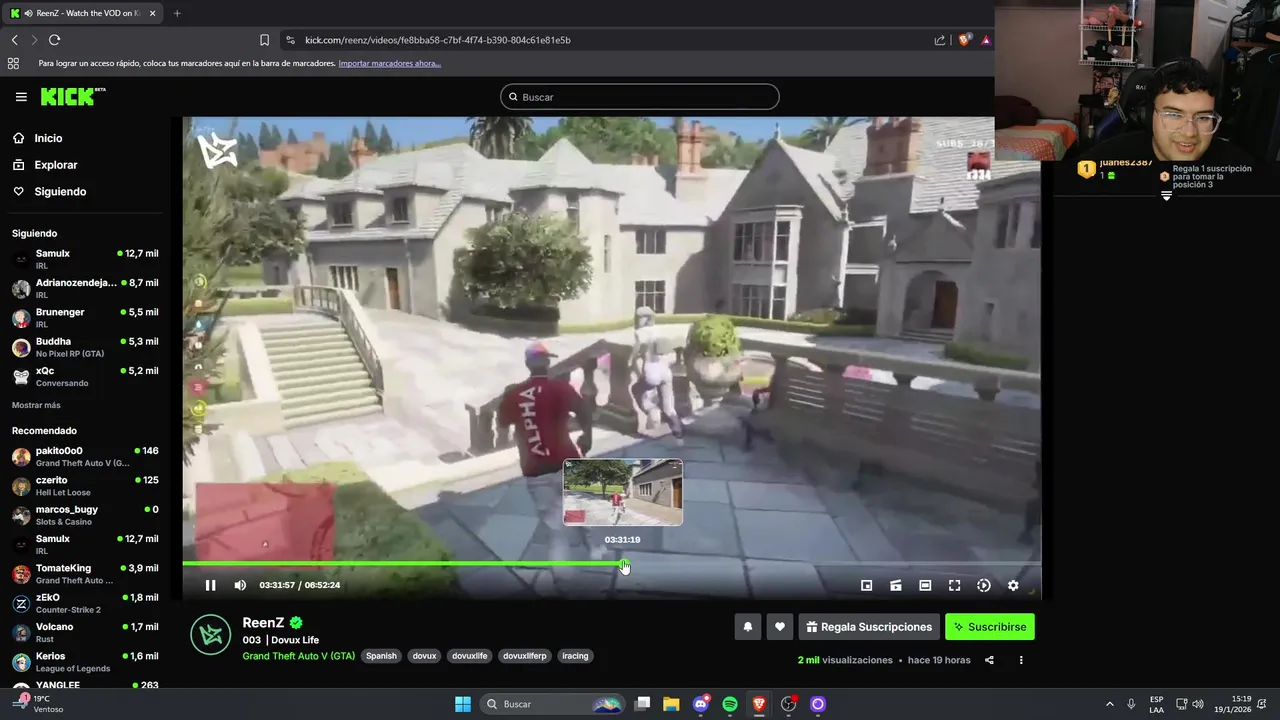Click share icon in the address bar
This screenshot has width=1280, height=720.
pos(940,40)
